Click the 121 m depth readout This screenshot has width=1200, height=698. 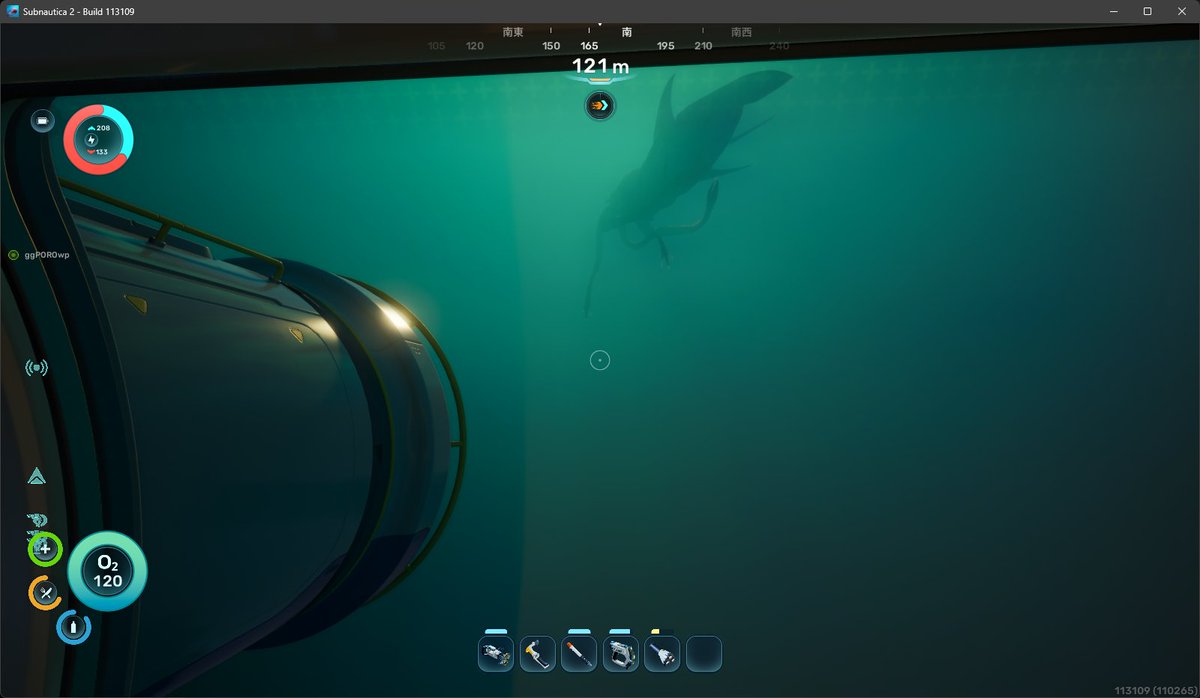600,67
